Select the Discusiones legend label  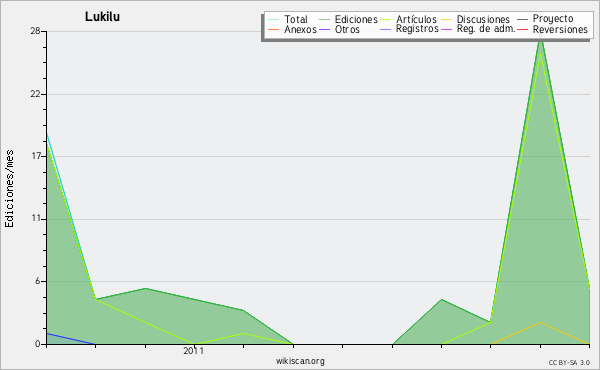tap(483, 19)
